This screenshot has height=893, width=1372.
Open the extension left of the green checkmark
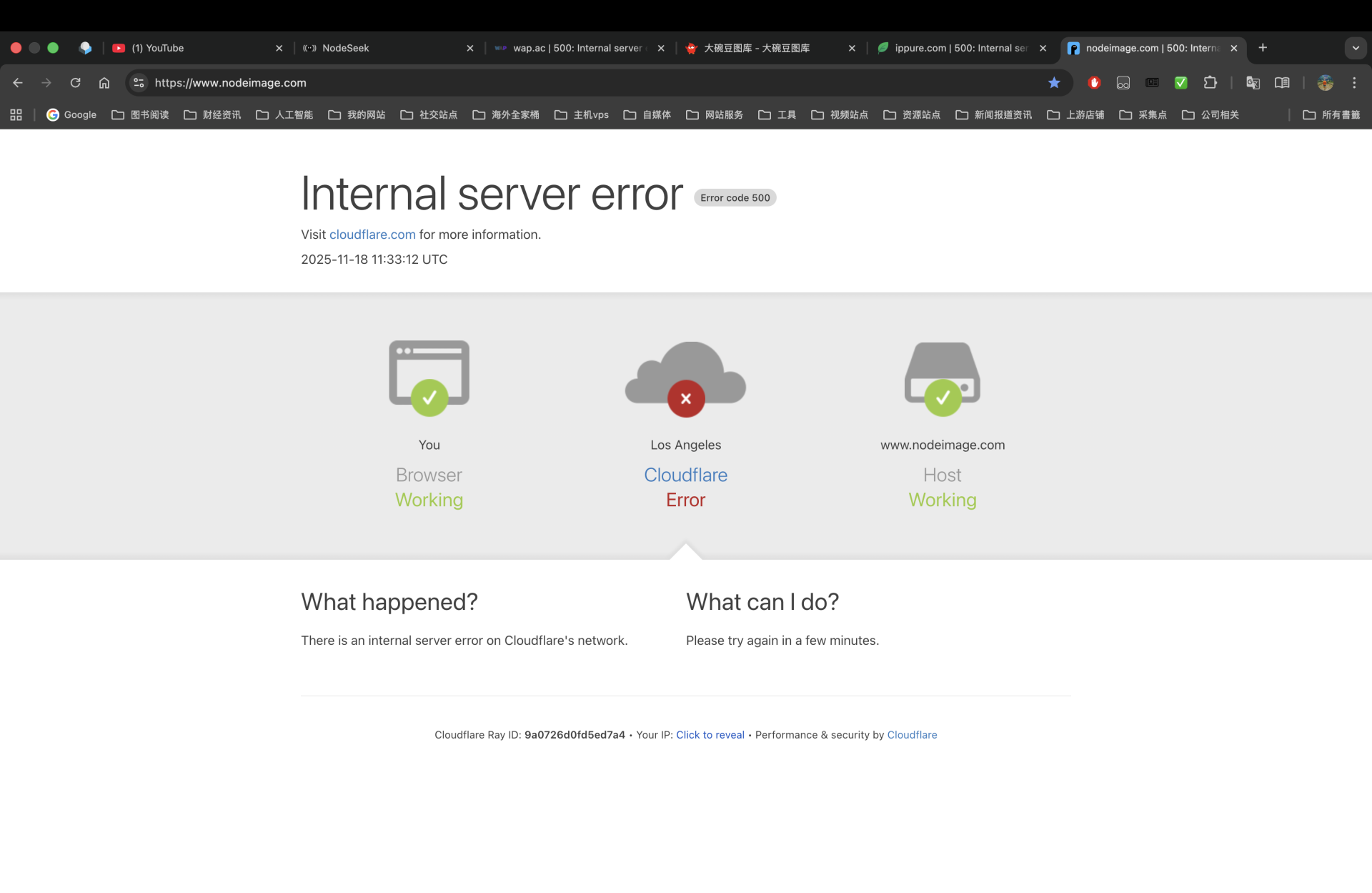click(x=1152, y=83)
